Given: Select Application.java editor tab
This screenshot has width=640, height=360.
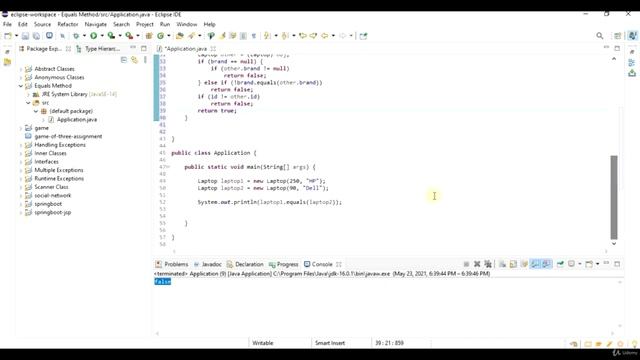Looking at the screenshot, I should point(186,49).
